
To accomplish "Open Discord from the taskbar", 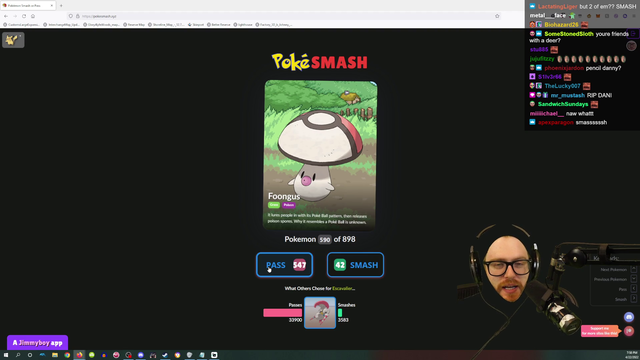I will point(141,355).
